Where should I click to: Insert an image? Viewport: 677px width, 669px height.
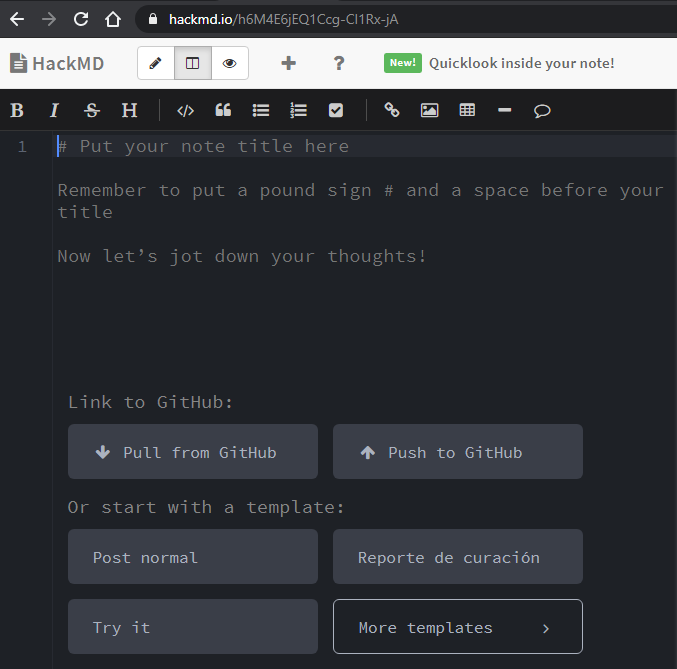tap(429, 111)
